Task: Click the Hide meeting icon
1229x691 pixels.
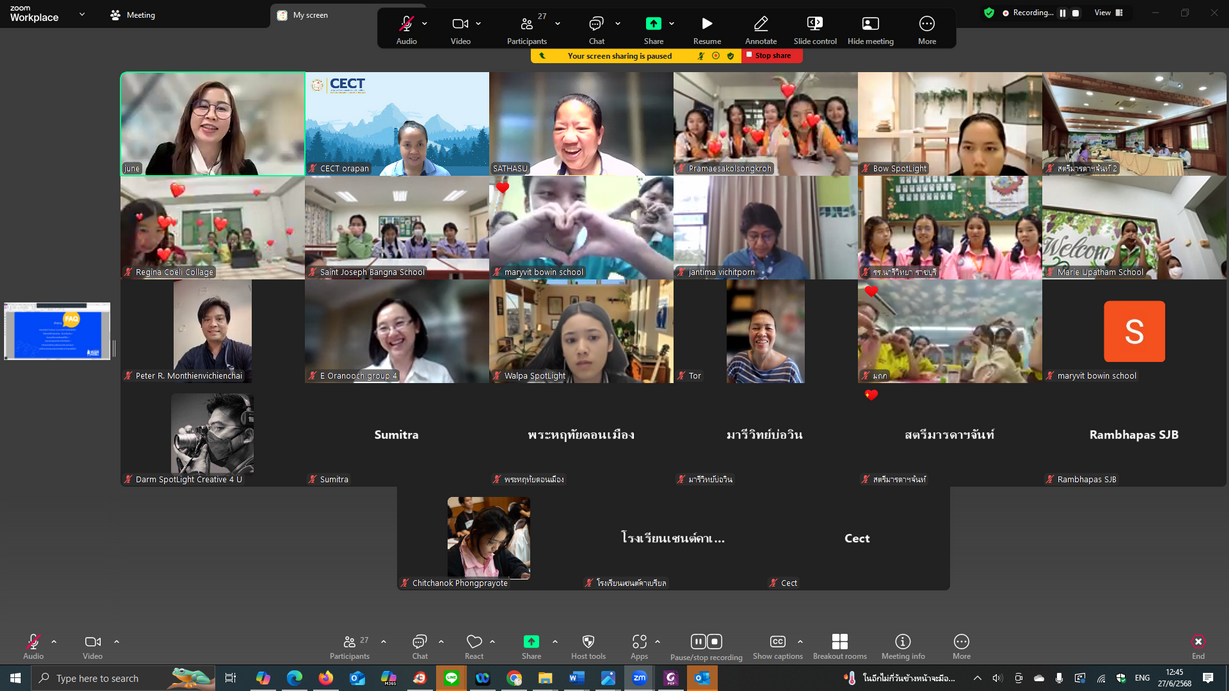Action: pos(870,24)
